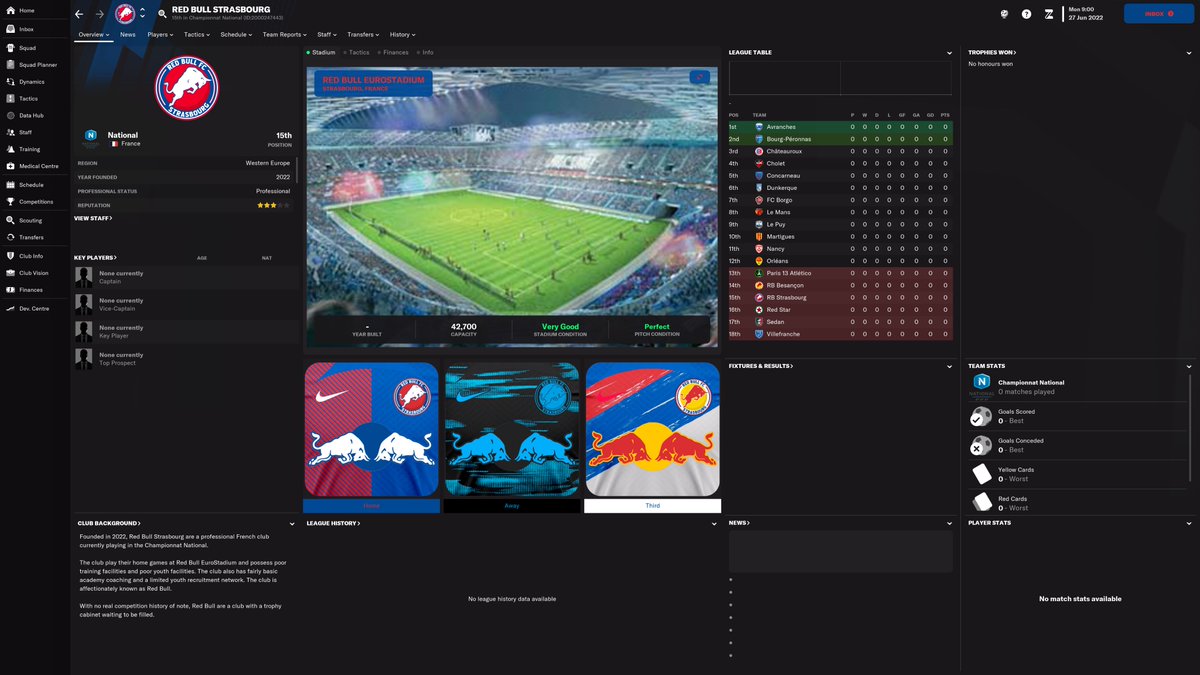
Task: Open the help question mark icon
Action: click(x=1026, y=14)
